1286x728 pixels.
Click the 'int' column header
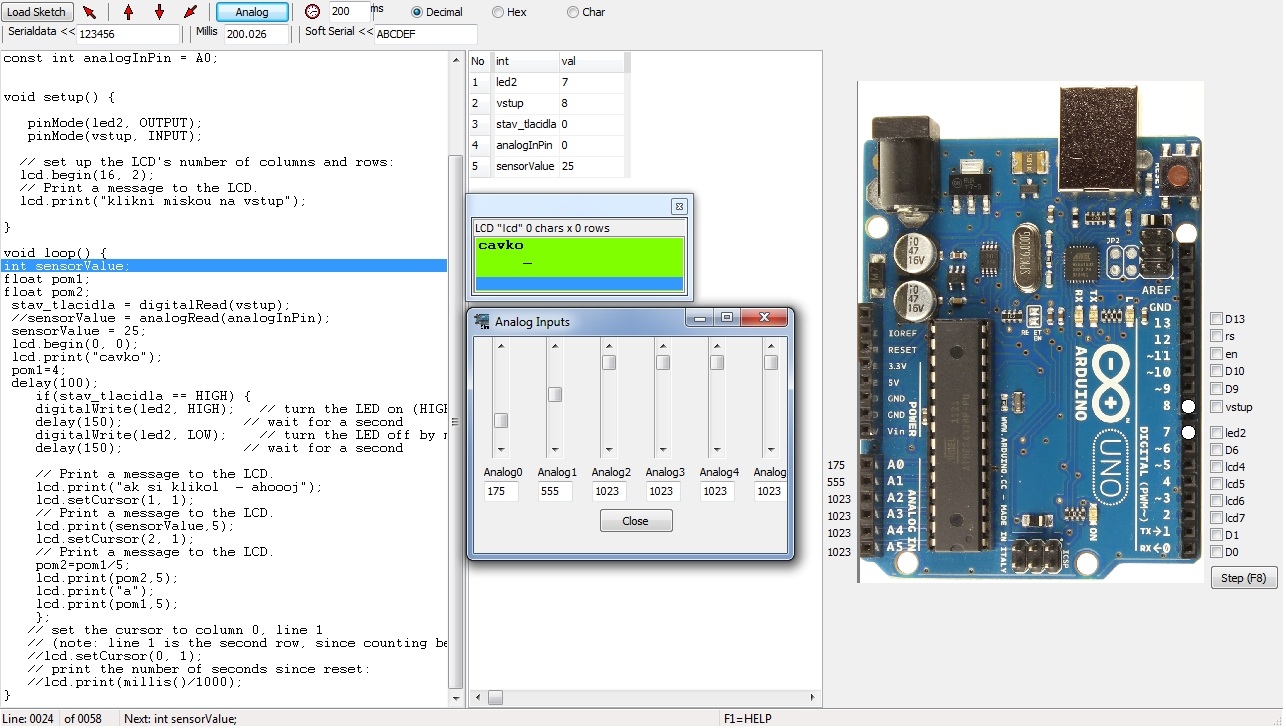[525, 62]
